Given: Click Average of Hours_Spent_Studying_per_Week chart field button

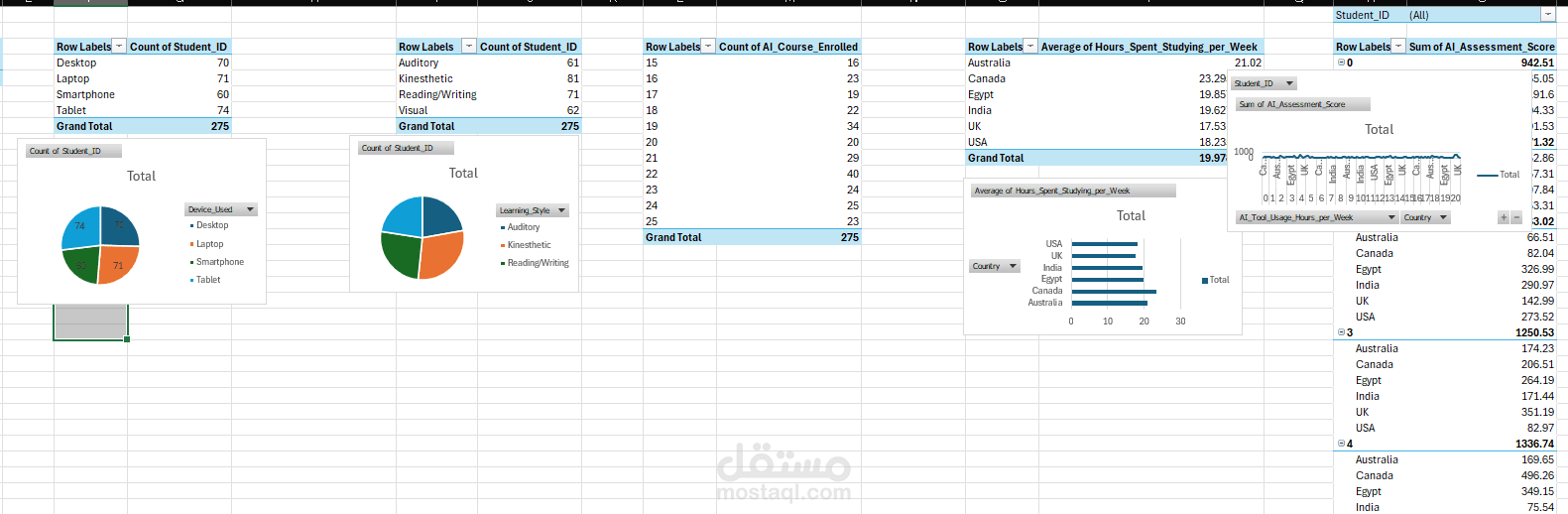Looking at the screenshot, I should tap(1073, 191).
